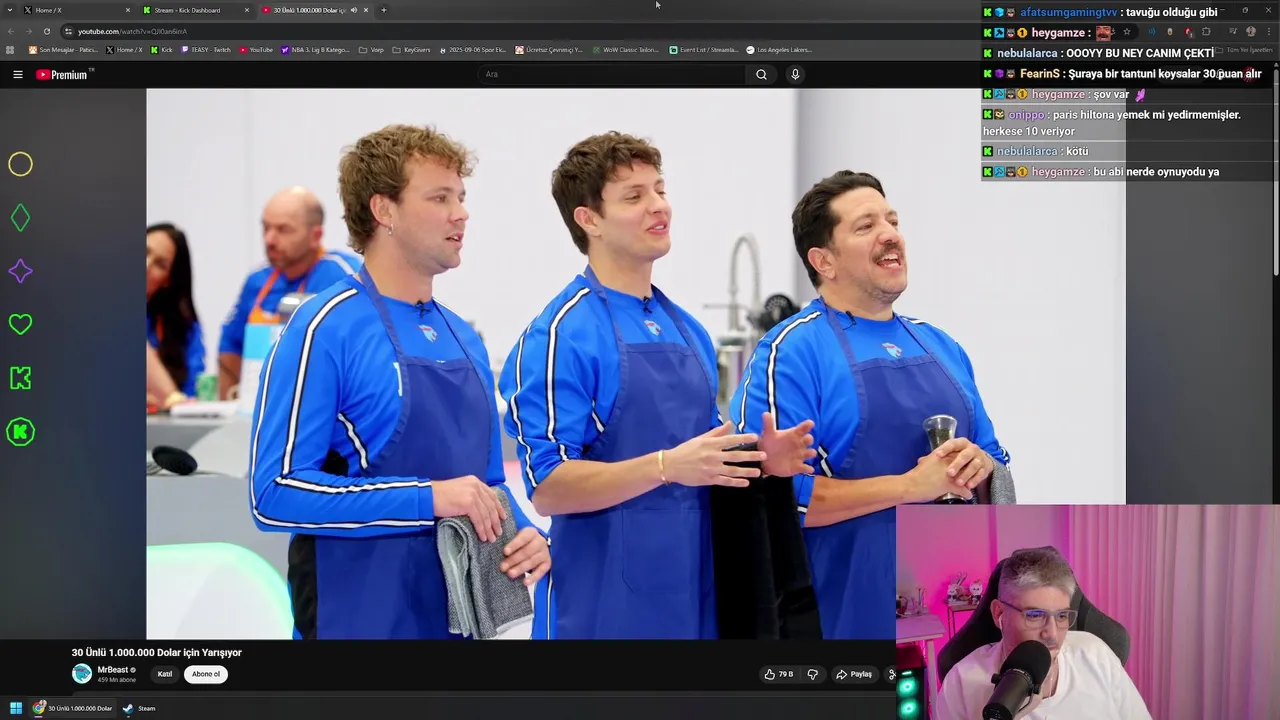Open the MrBeast channel avatar

[x=82, y=673]
